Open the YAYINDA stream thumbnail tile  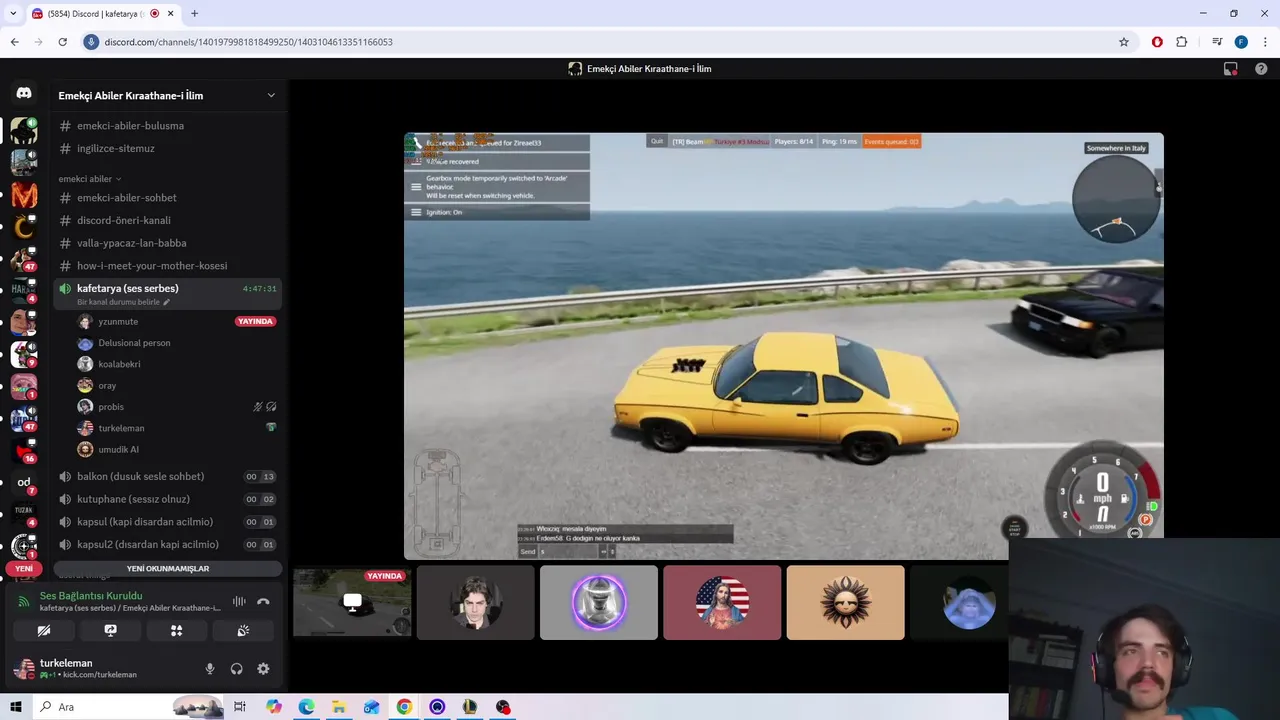pos(352,603)
